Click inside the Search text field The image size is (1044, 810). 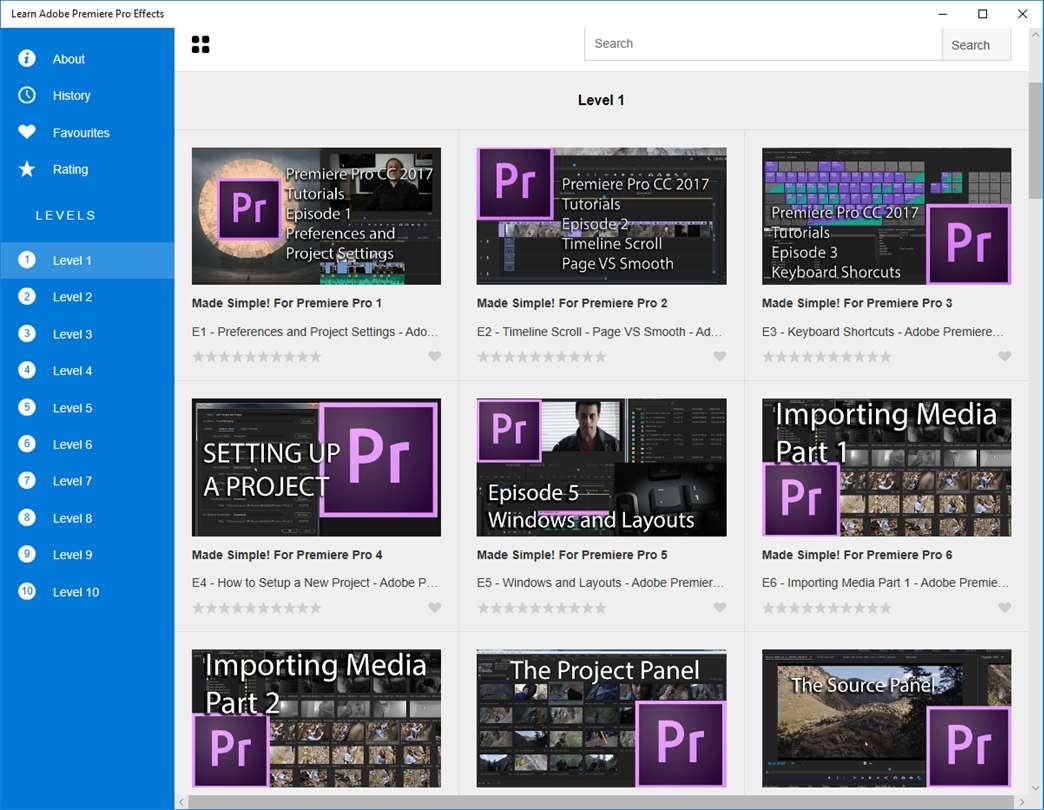(x=762, y=44)
